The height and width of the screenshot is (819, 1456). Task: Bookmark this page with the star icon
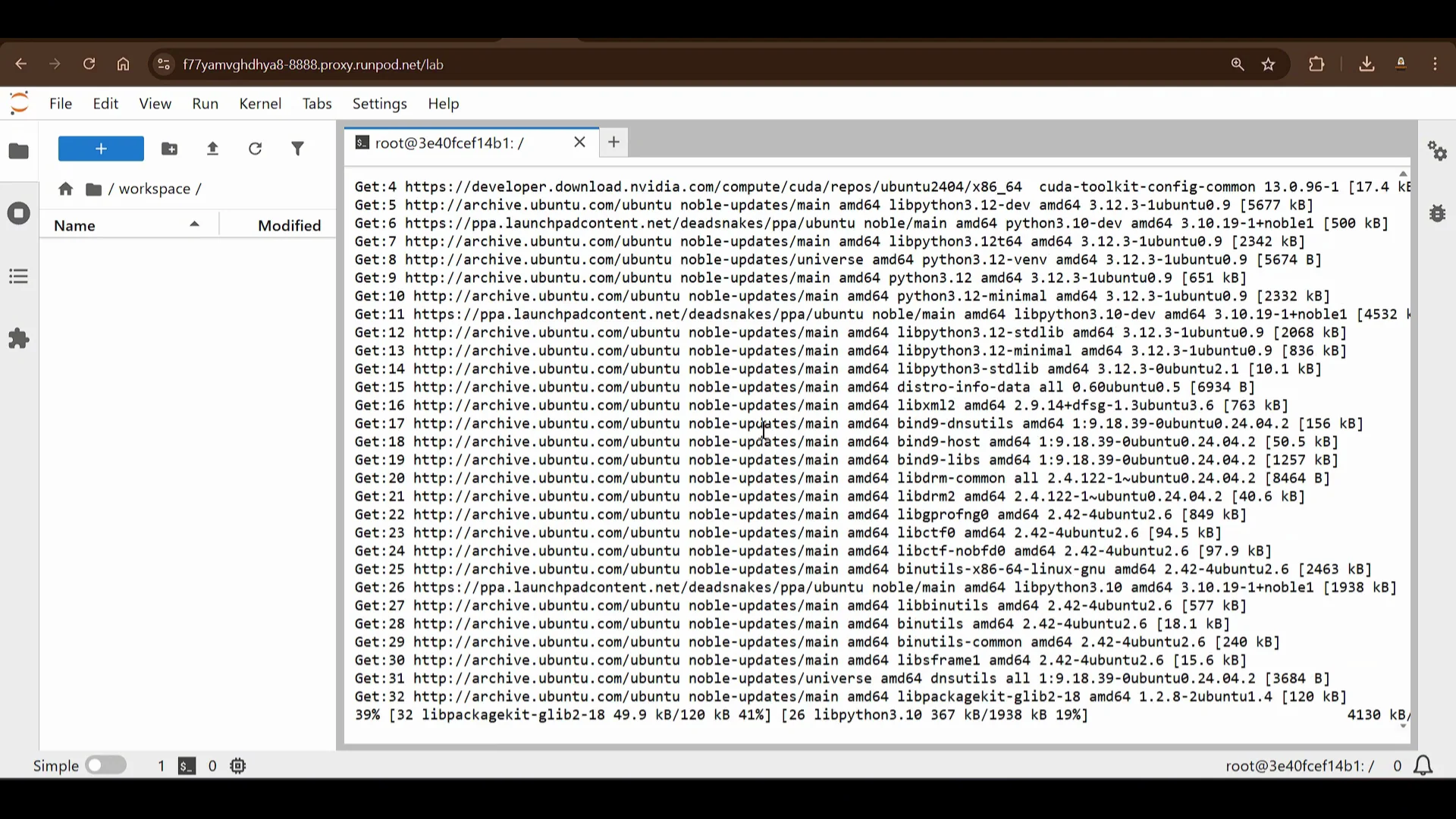point(1269,64)
